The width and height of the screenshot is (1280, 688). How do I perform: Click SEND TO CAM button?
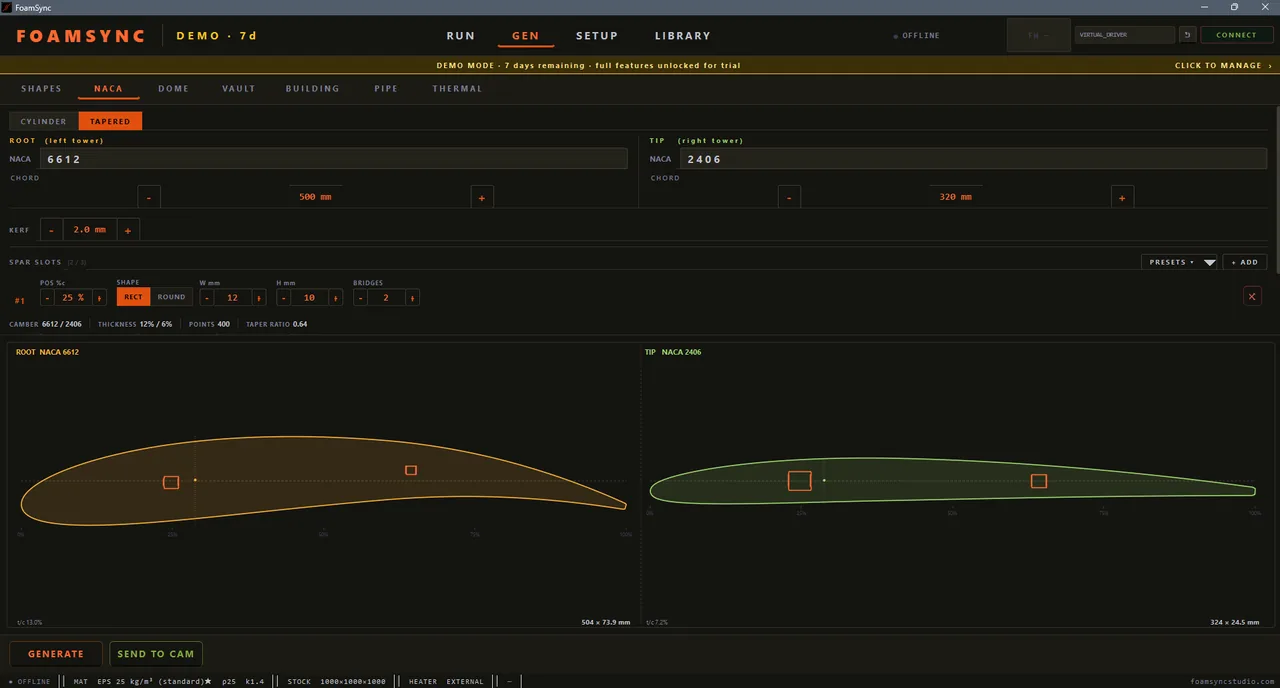click(156, 654)
